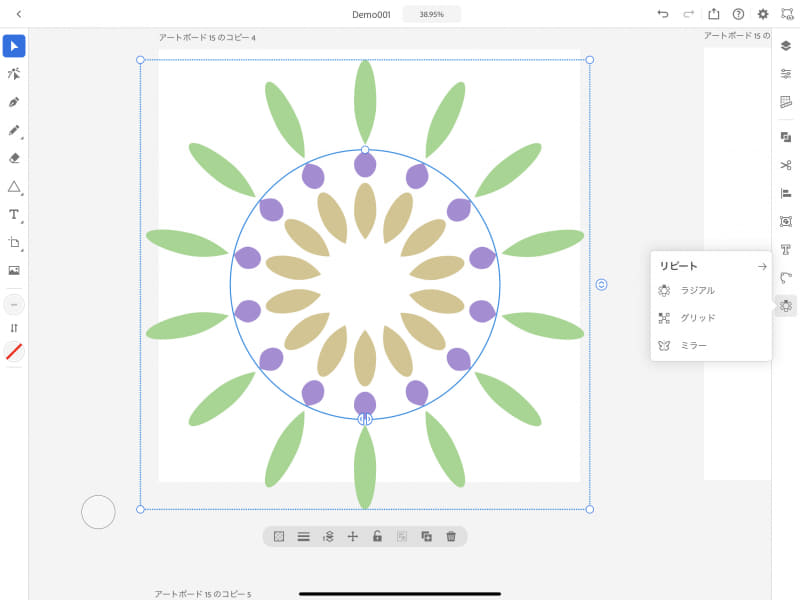Toggle the Repeat panel icon

tap(786, 306)
